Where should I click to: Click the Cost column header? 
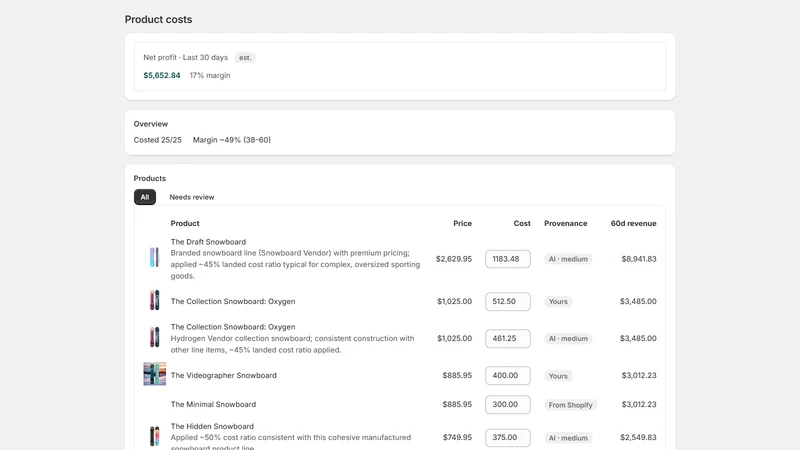click(x=522, y=223)
